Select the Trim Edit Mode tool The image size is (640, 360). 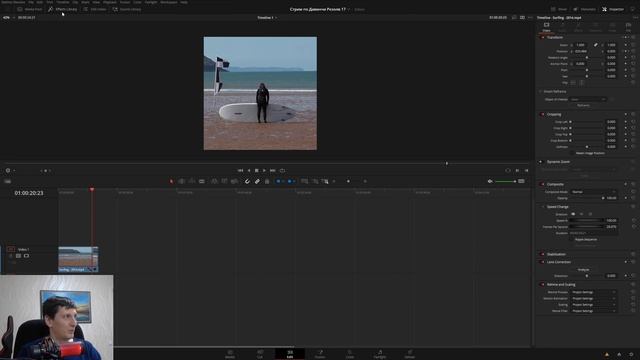182,181
